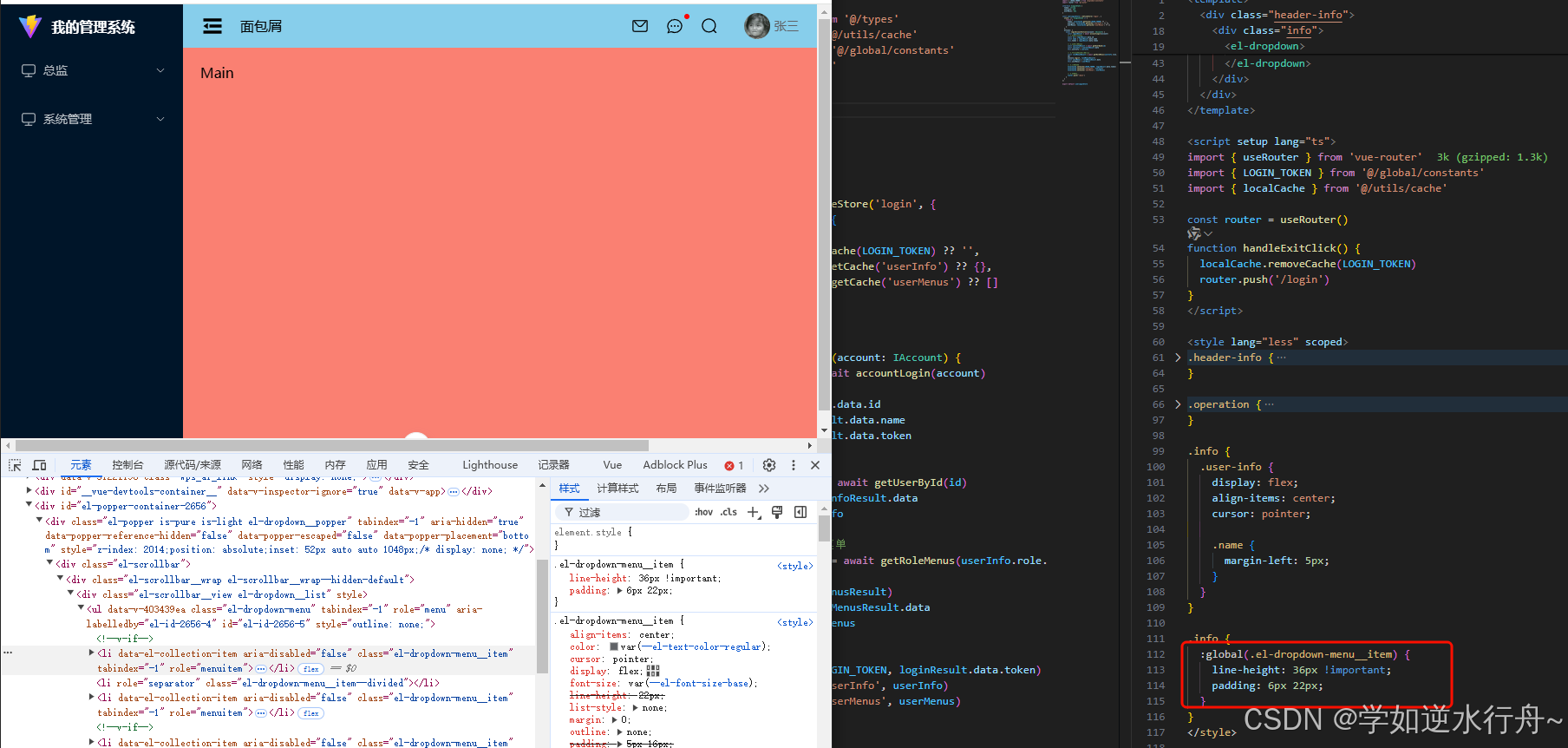Open the 内存 tab in DevTools

click(x=335, y=465)
